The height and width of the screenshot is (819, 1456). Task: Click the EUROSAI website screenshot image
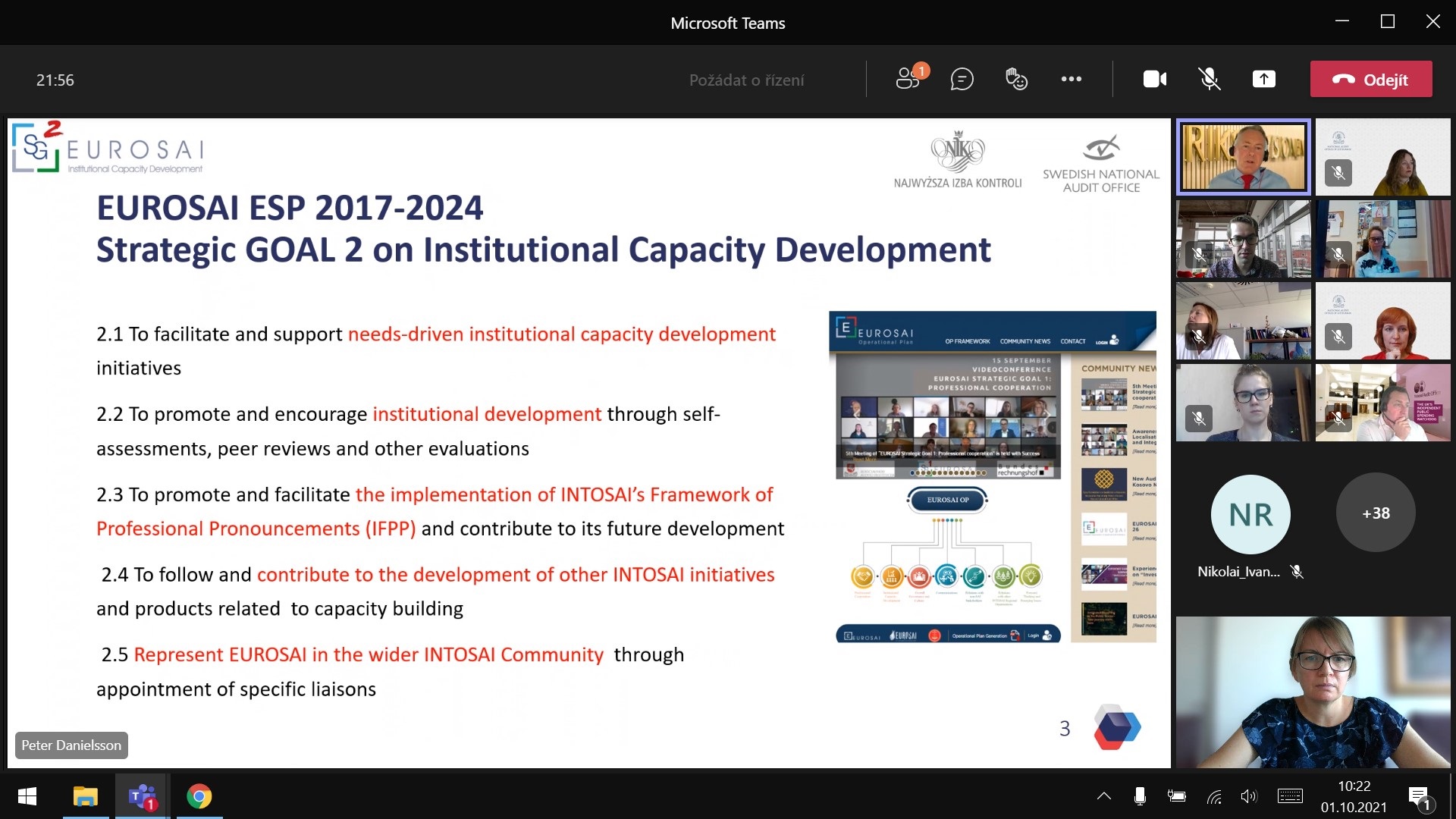click(x=993, y=477)
